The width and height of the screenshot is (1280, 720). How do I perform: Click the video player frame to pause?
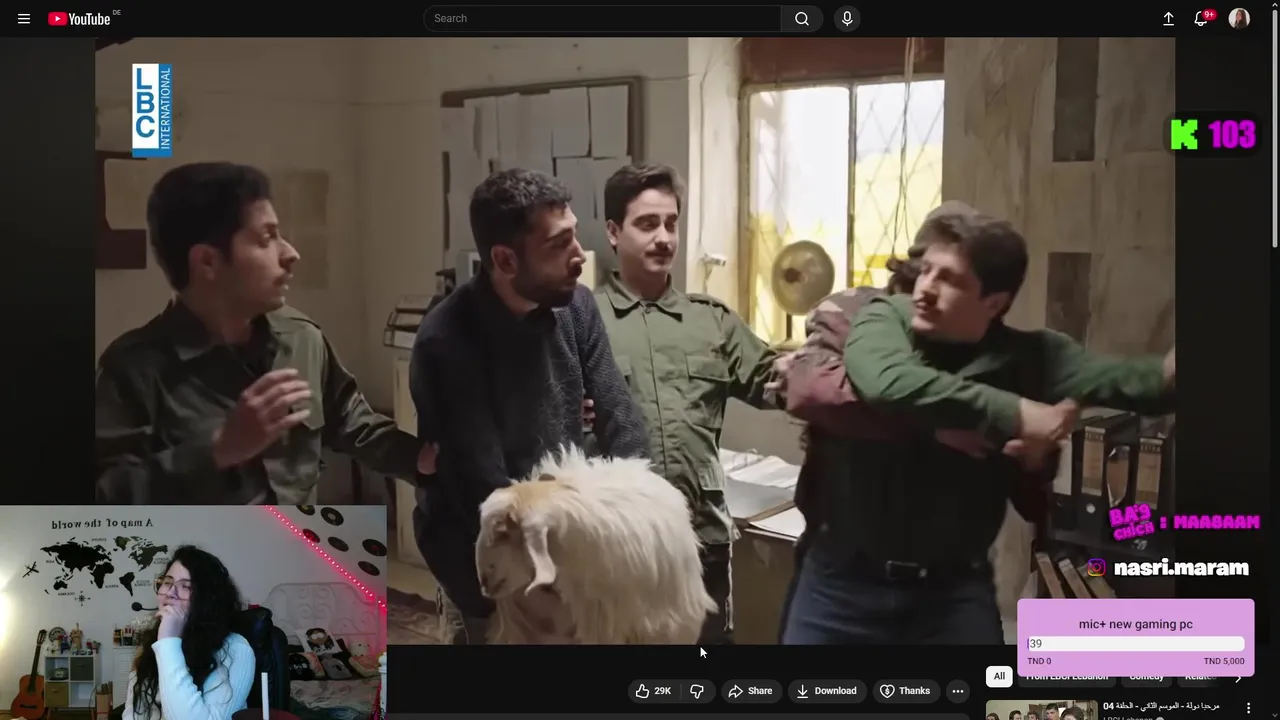635,340
